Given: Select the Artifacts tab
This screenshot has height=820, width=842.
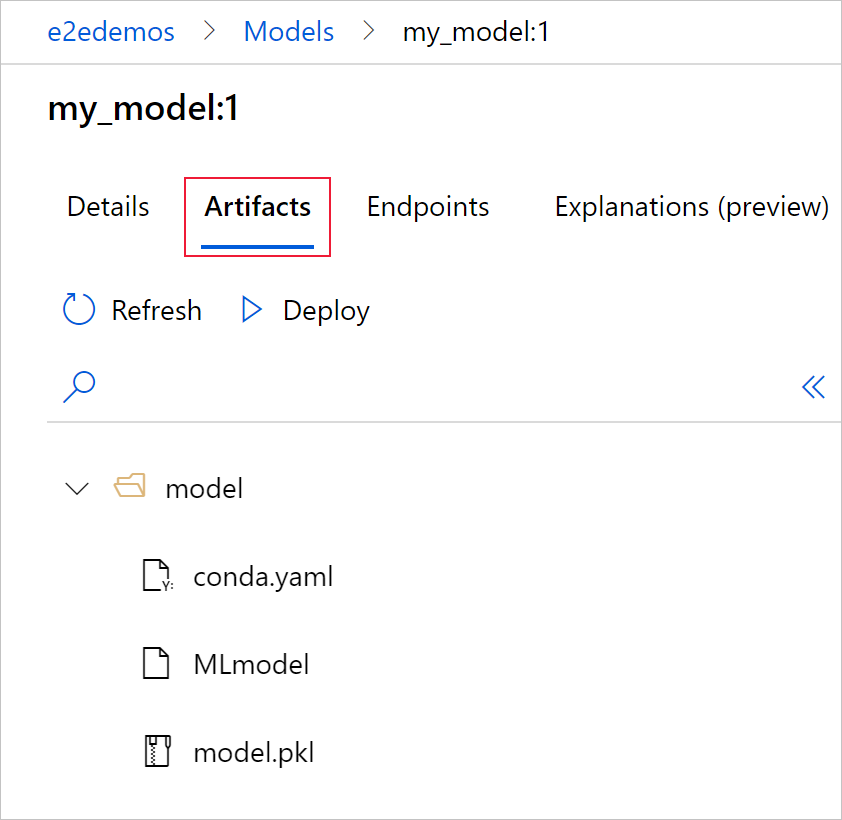Looking at the screenshot, I should 258,207.
